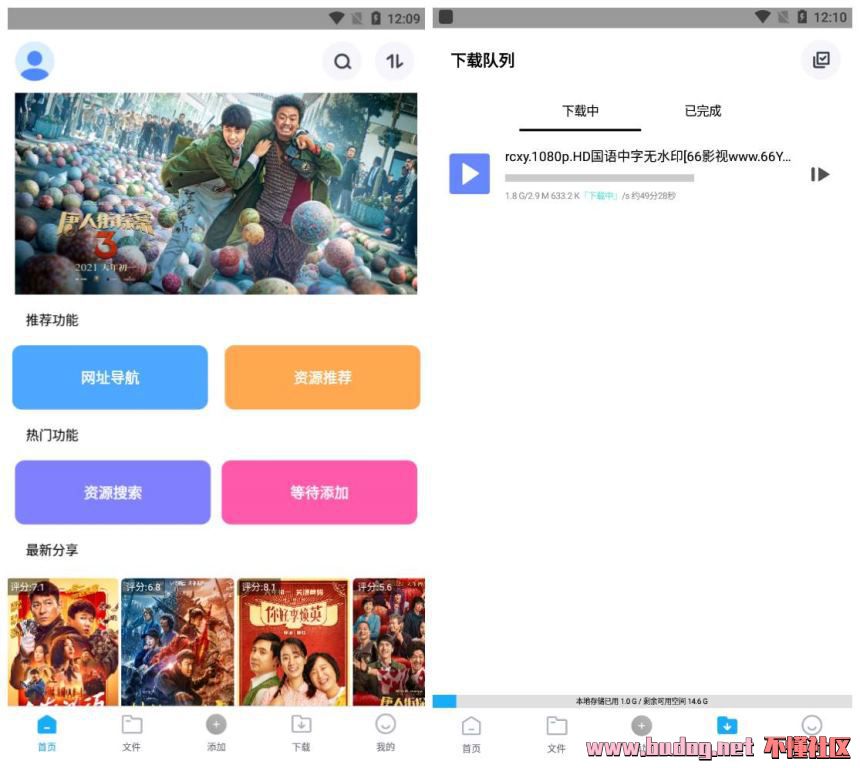
Task: Open the movie poster rated 6.8
Action: (x=178, y=641)
